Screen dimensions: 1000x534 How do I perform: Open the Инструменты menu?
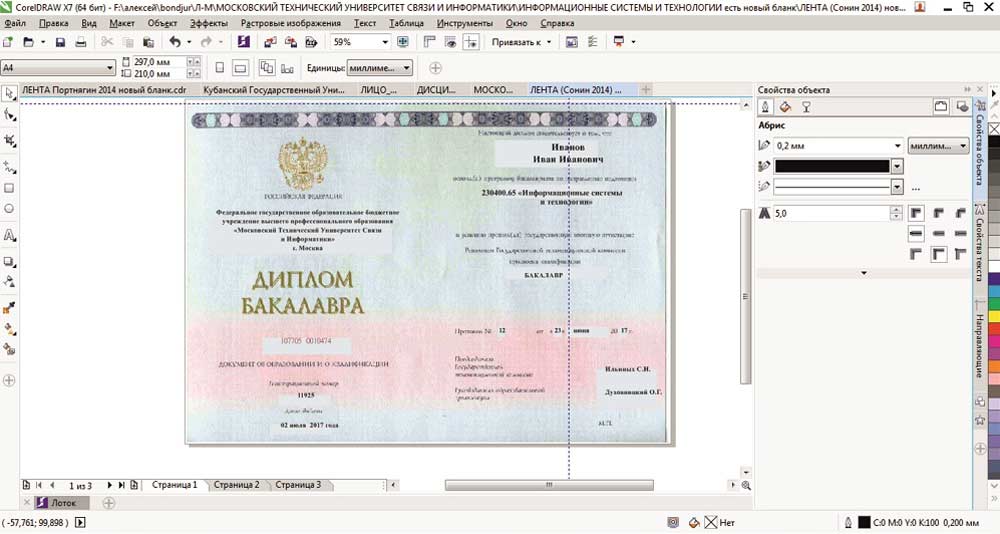tap(464, 23)
